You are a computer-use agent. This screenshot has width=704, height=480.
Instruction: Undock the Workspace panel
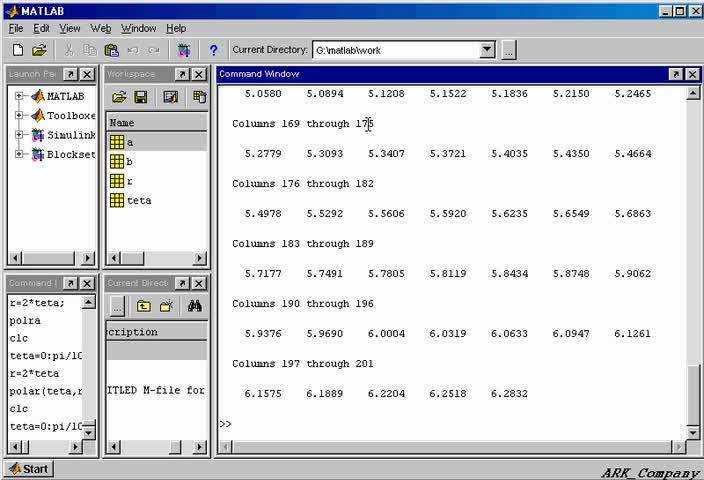(182, 74)
